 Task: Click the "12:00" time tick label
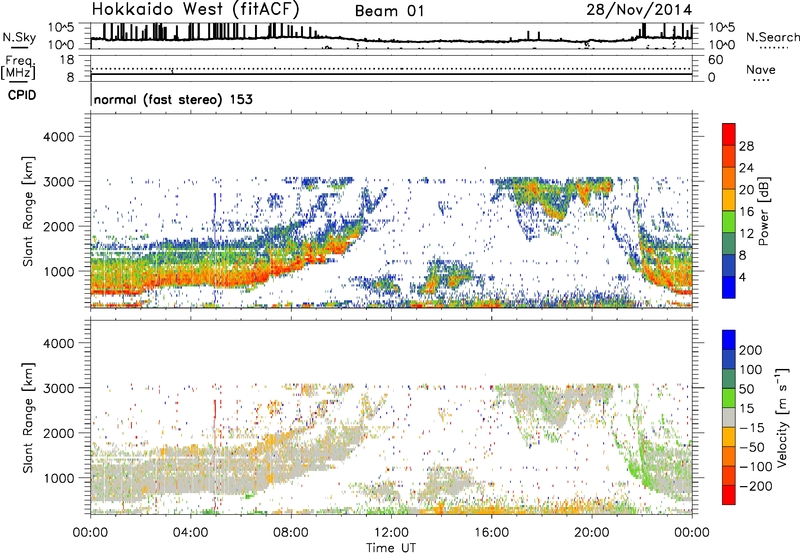tap(391, 533)
